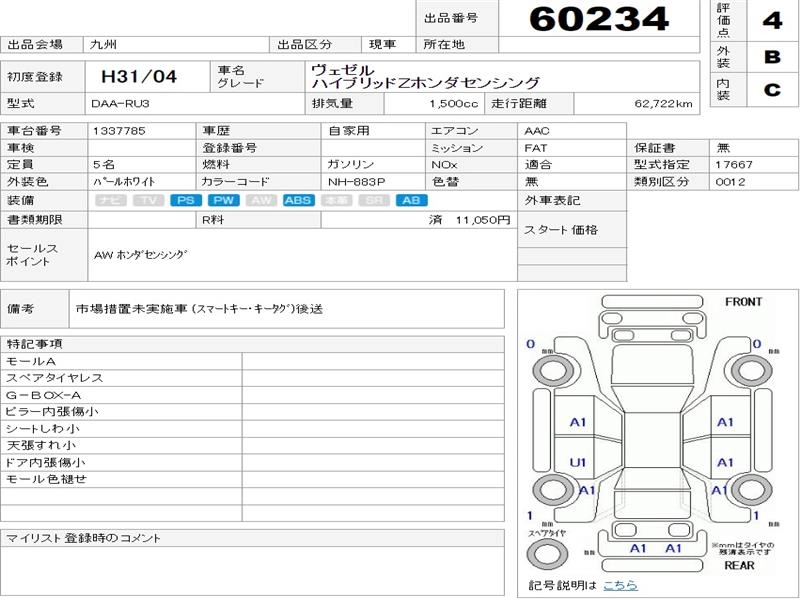Click the blue ABS equipment badge
Image resolution: width=800 pixels, height=600 pixels.
click(298, 201)
